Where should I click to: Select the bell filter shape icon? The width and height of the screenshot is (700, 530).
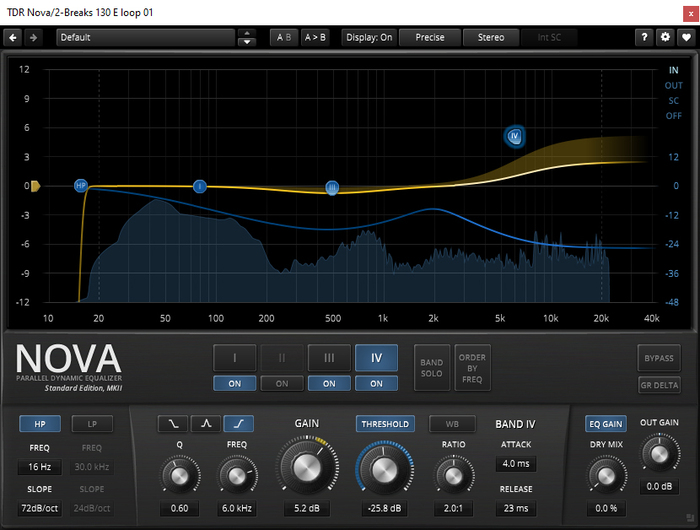pos(205,424)
